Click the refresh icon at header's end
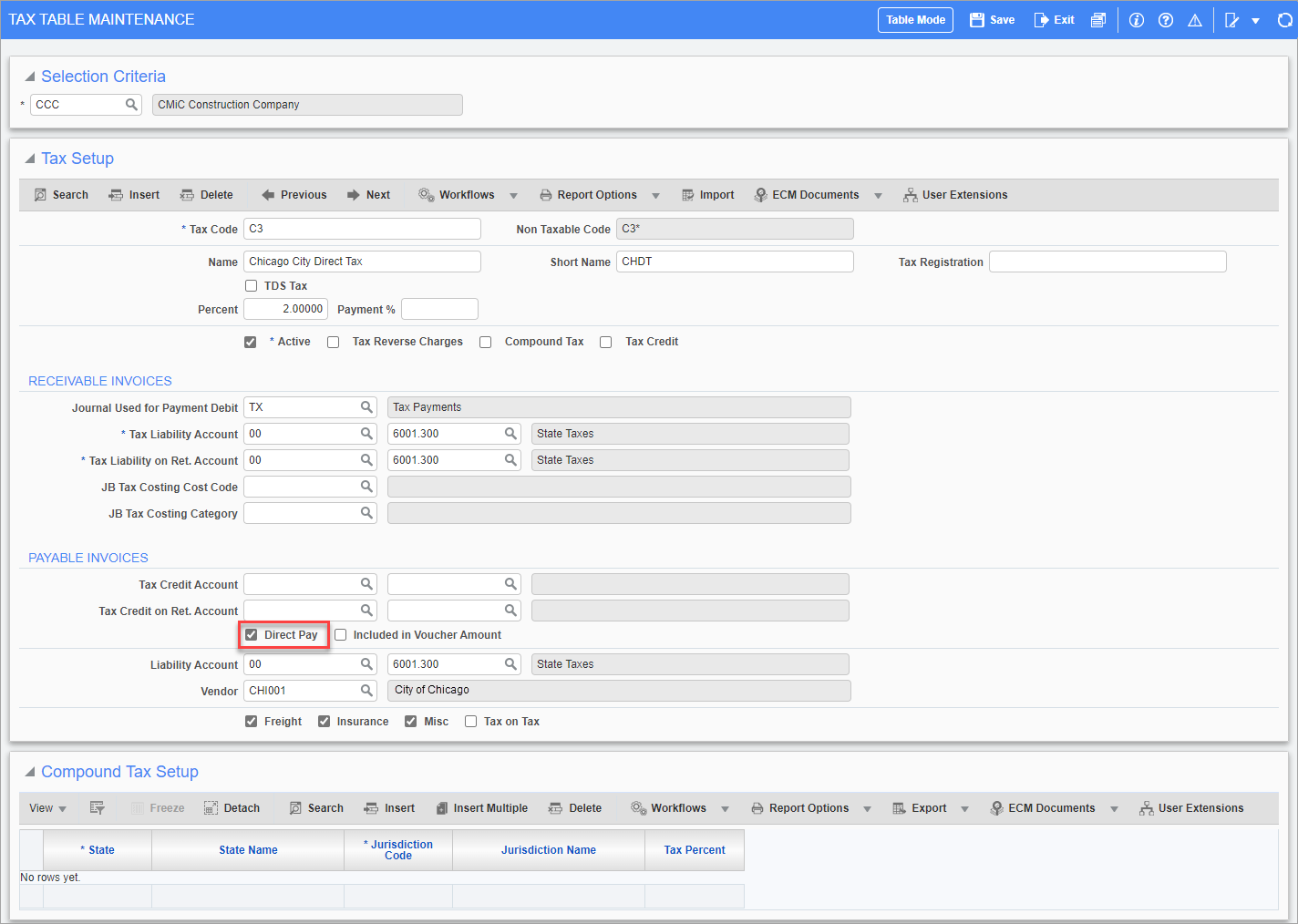This screenshot has width=1298, height=924. [1285, 20]
